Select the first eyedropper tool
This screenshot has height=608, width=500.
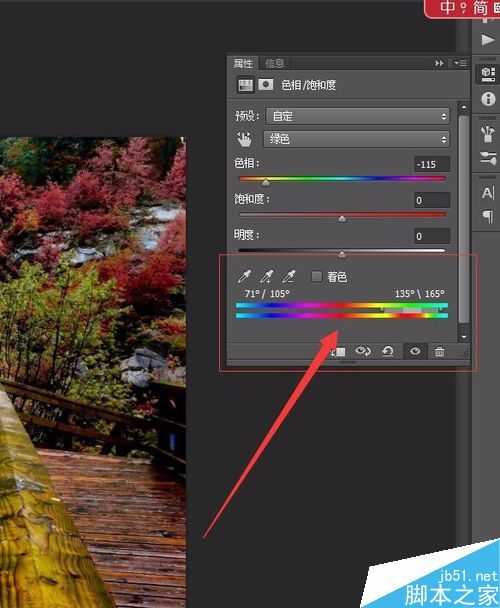click(x=244, y=276)
